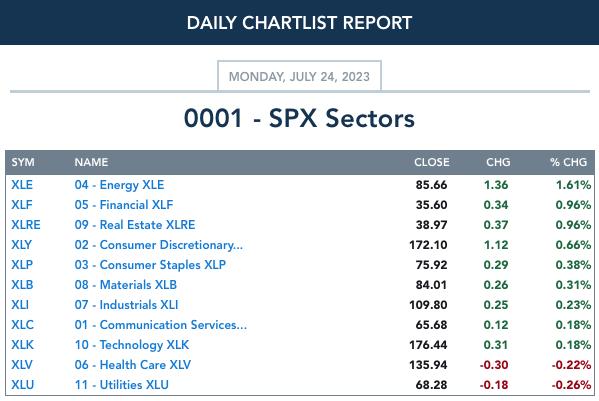This screenshot has height=401, width=599.
Task: Sort table by the % CHG column header
Action: (568, 162)
